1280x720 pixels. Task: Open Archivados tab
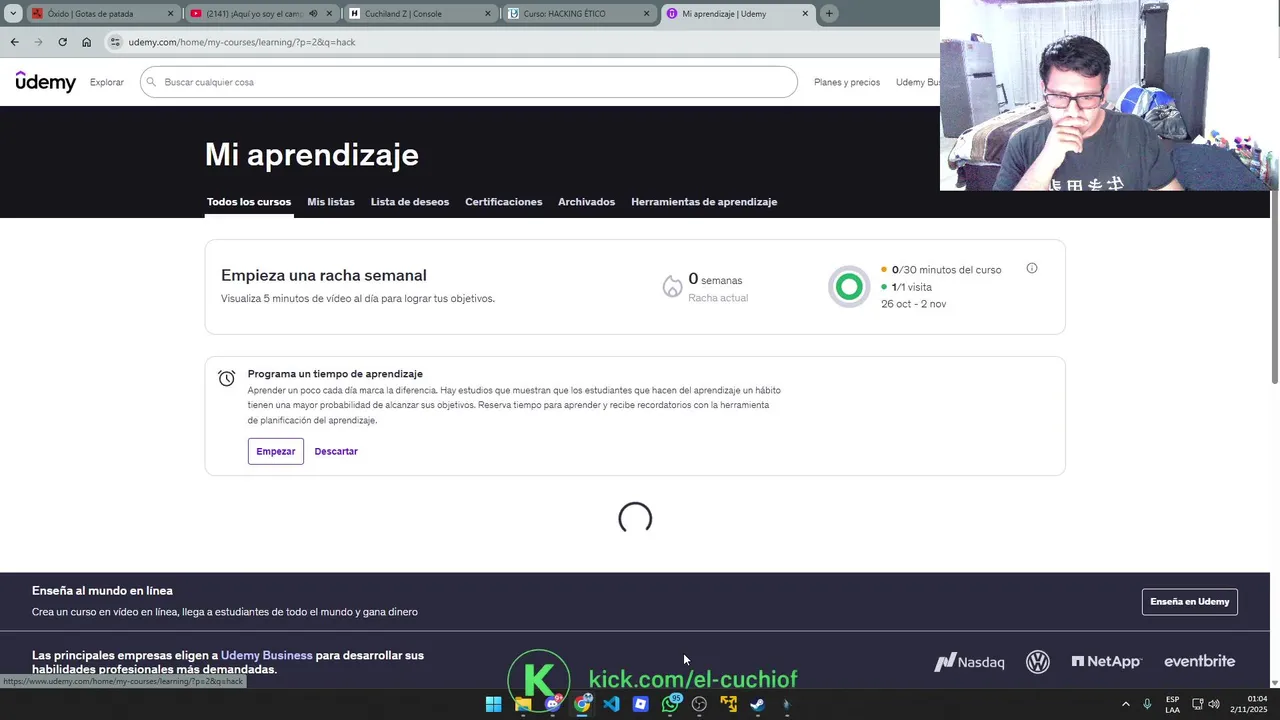[x=586, y=202]
